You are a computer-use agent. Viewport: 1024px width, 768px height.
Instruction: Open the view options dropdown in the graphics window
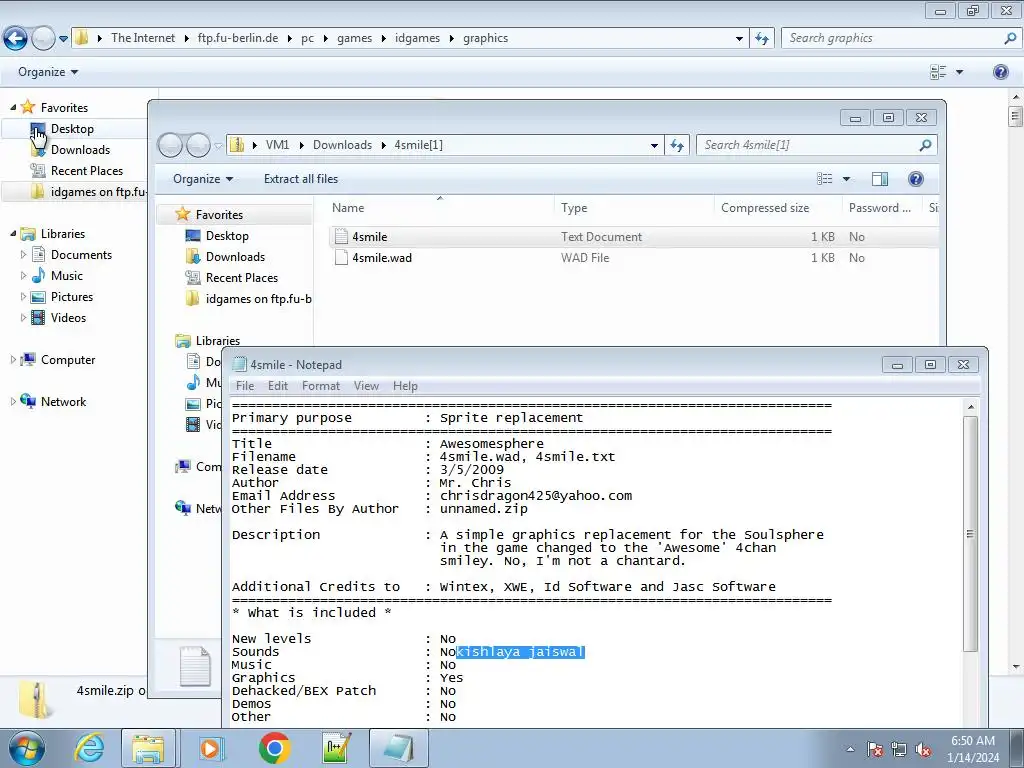tap(959, 72)
